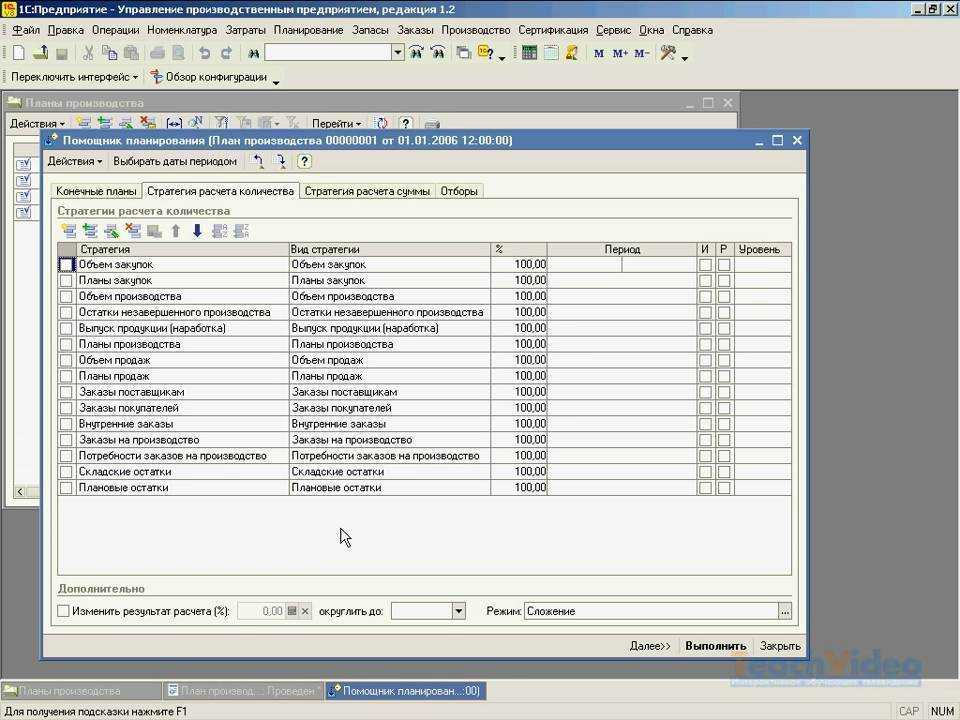Click the Далее>> button
960x720 pixels.
point(650,646)
